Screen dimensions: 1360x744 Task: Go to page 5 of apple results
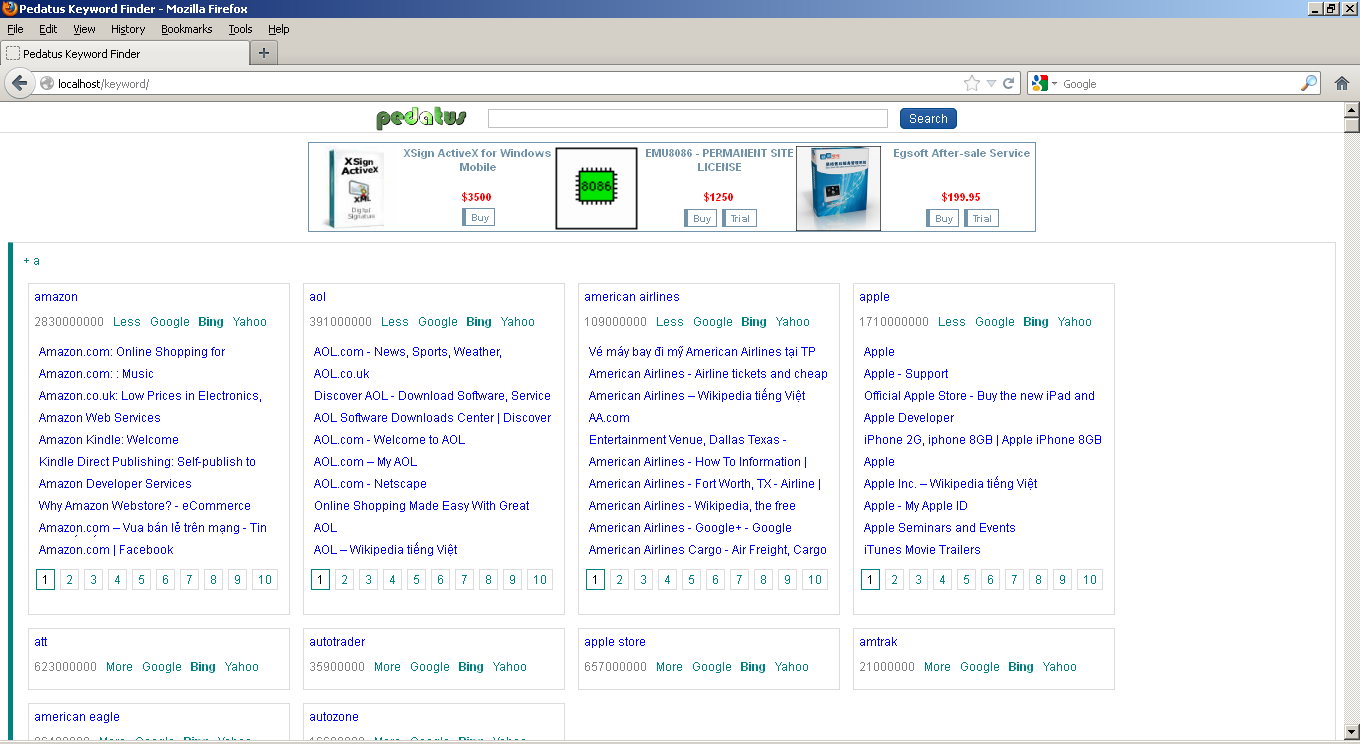pyautogui.click(x=966, y=580)
